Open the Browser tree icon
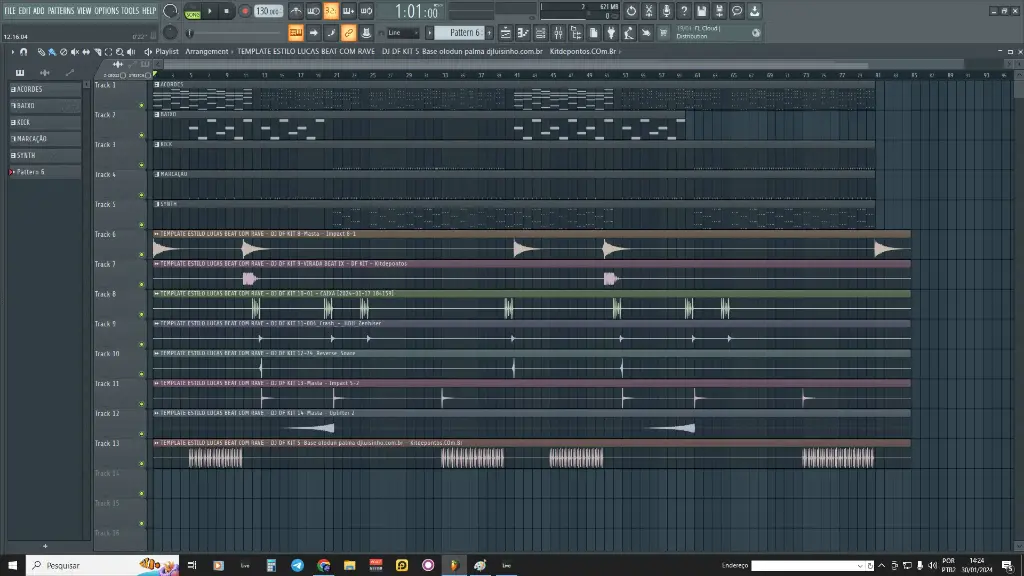1024x576 pixels. click(x=576, y=33)
